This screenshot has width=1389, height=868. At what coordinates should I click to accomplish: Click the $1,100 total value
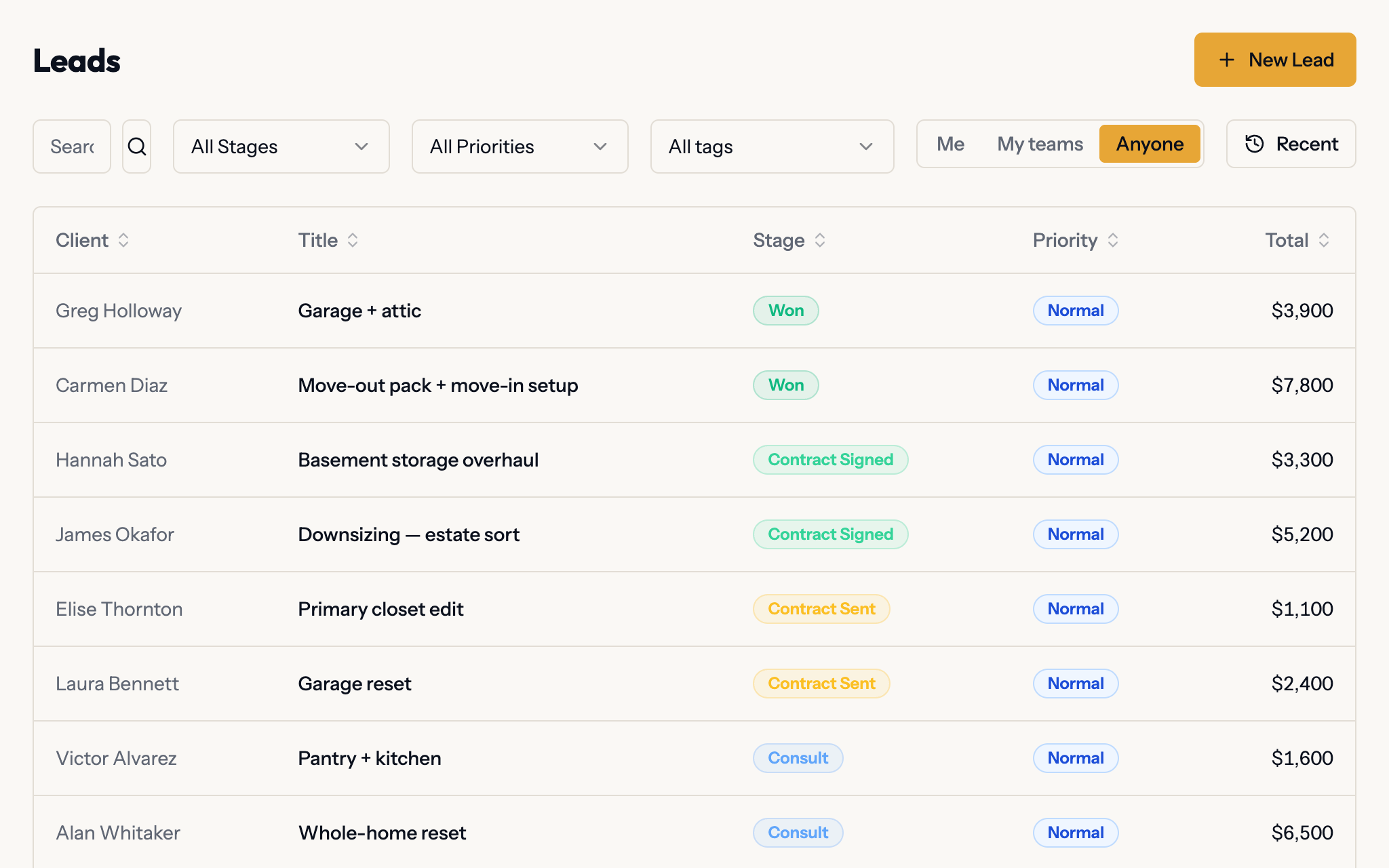pos(1302,609)
